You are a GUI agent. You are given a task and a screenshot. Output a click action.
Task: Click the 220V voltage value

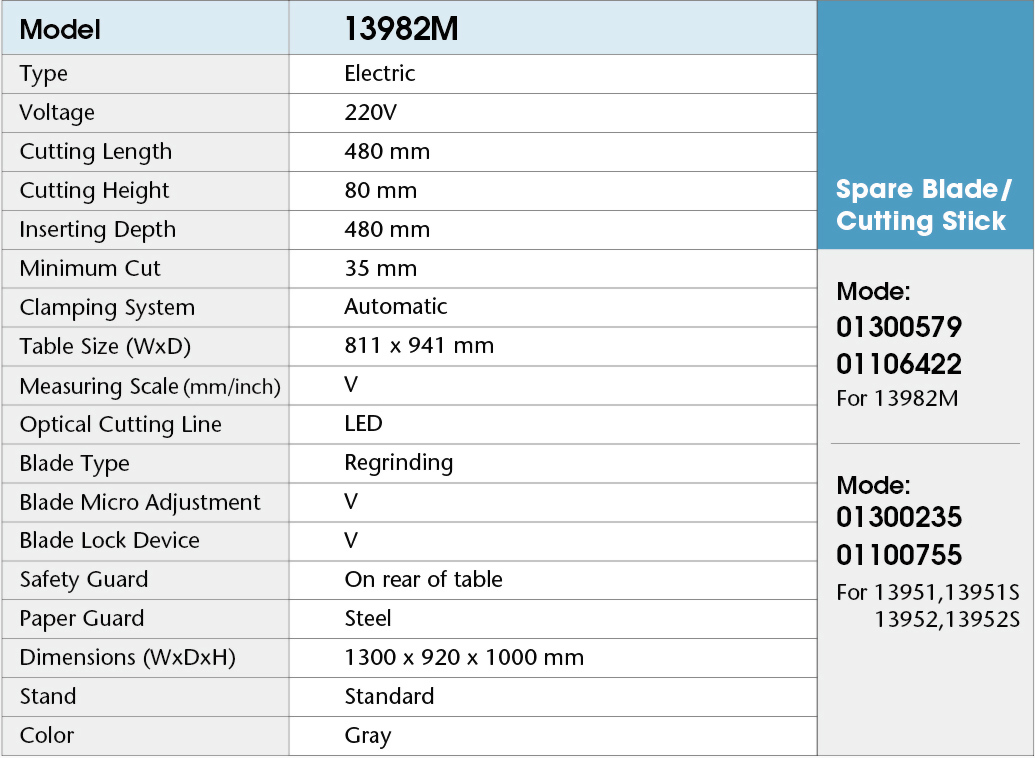[371, 113]
